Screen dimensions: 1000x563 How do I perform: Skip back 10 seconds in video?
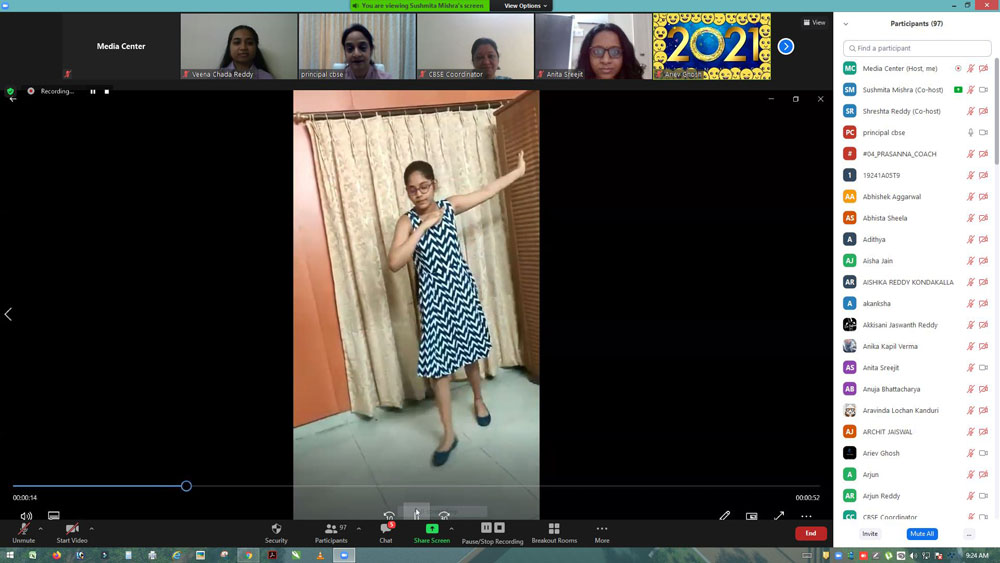389,515
